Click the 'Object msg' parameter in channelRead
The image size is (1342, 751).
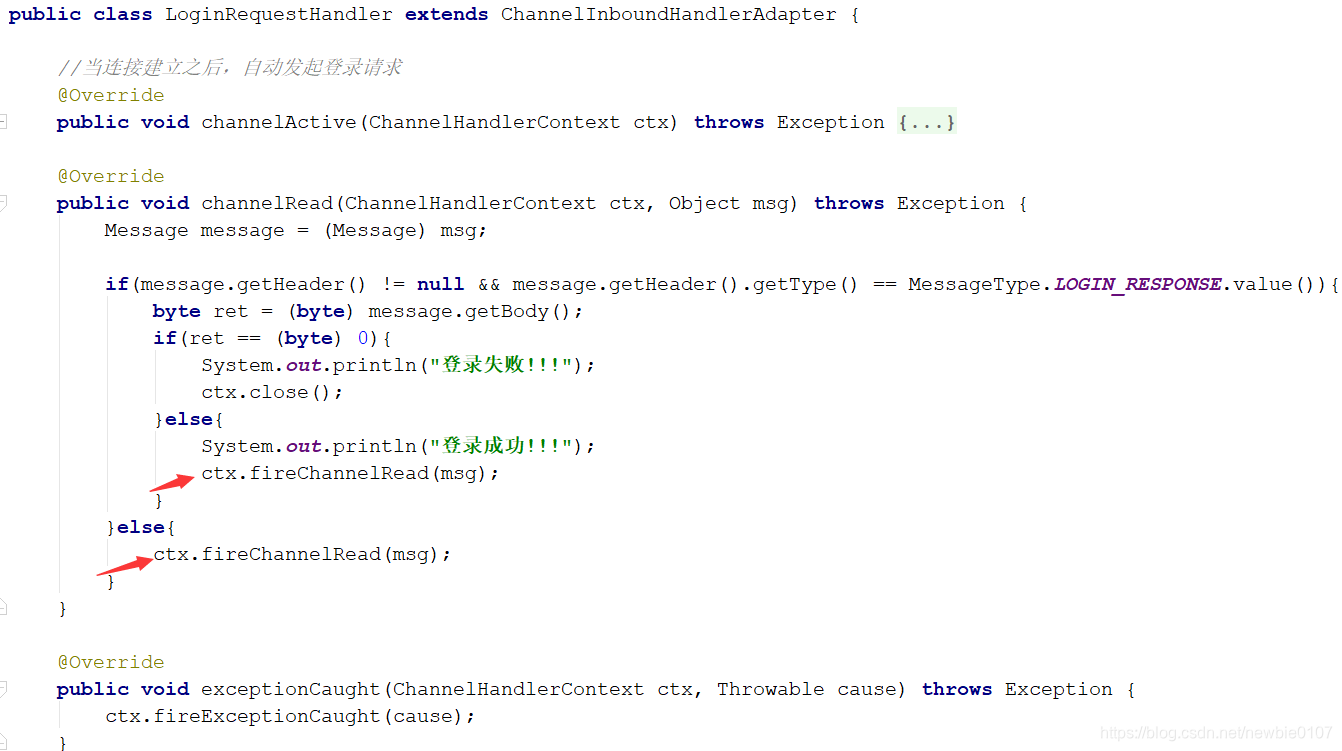pyautogui.click(x=729, y=203)
